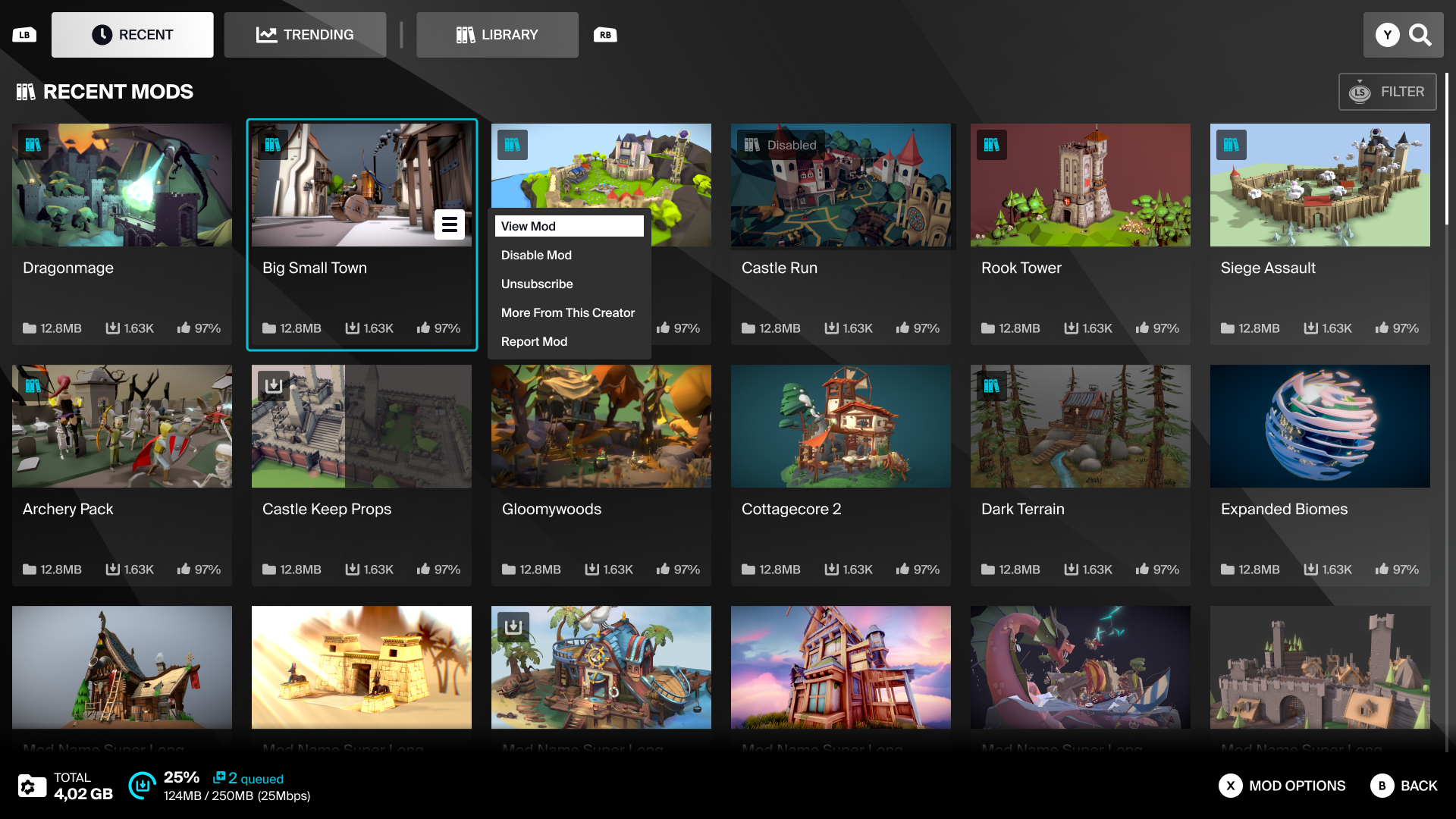Click the Disabled badge on Castle Run

tap(780, 145)
